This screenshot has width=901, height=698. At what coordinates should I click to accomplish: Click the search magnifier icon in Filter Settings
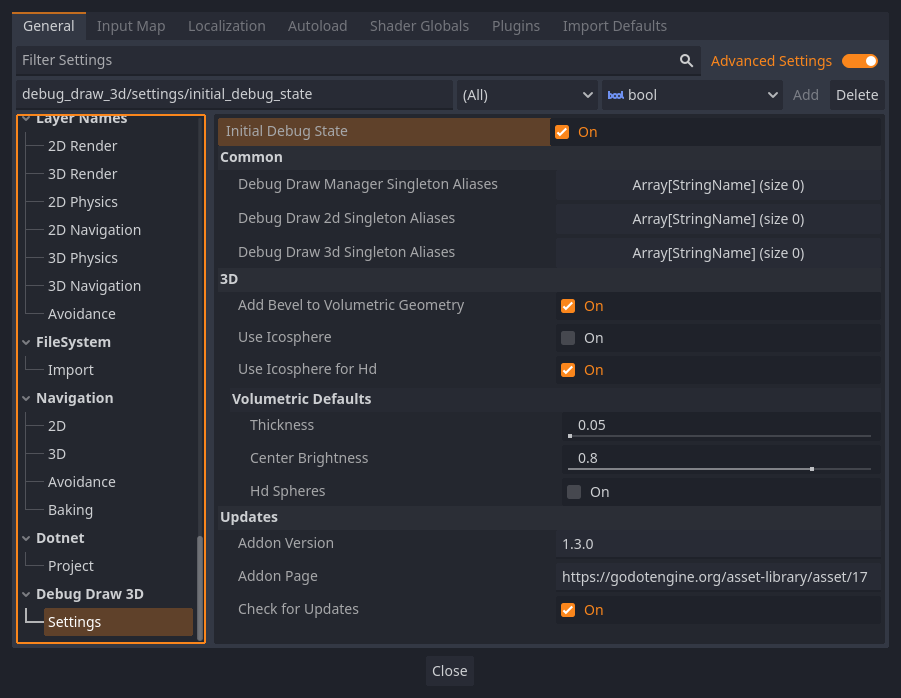coord(686,61)
